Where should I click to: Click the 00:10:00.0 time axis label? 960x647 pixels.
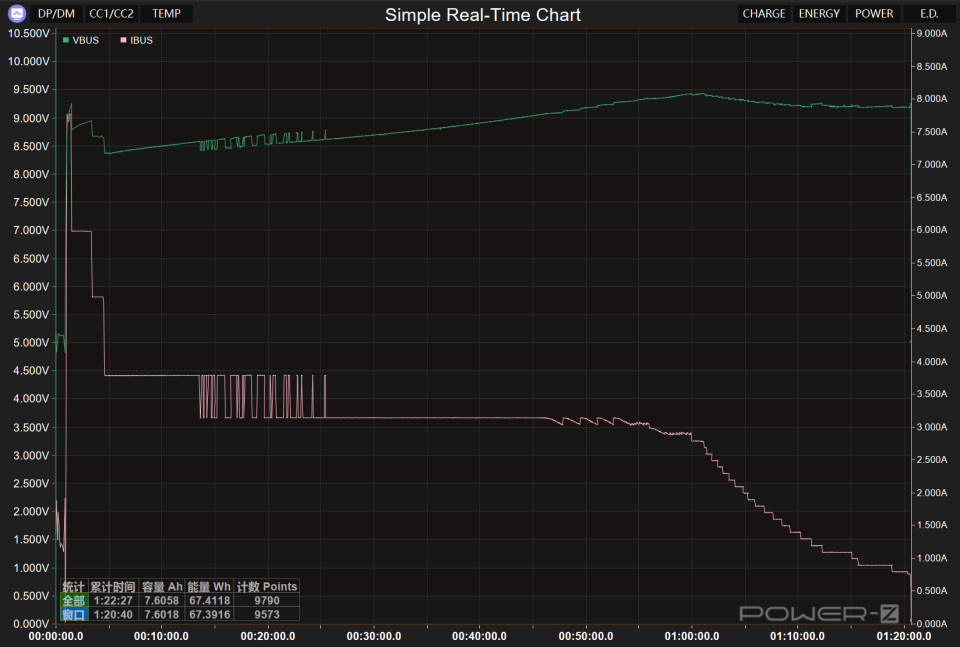162,636
